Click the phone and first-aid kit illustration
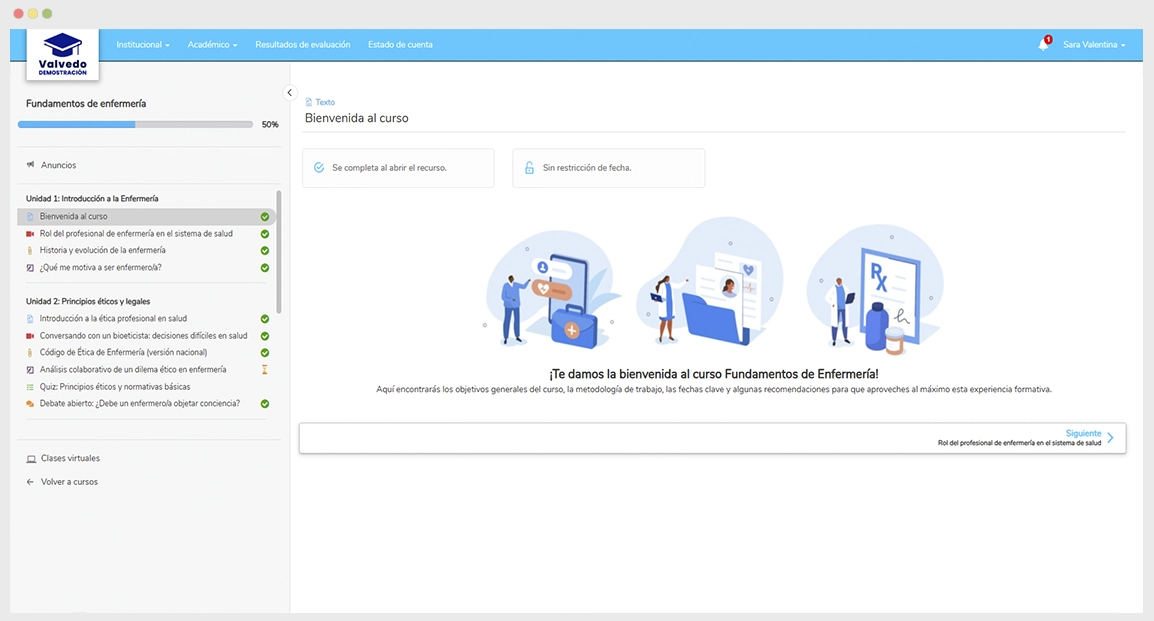 click(552, 289)
